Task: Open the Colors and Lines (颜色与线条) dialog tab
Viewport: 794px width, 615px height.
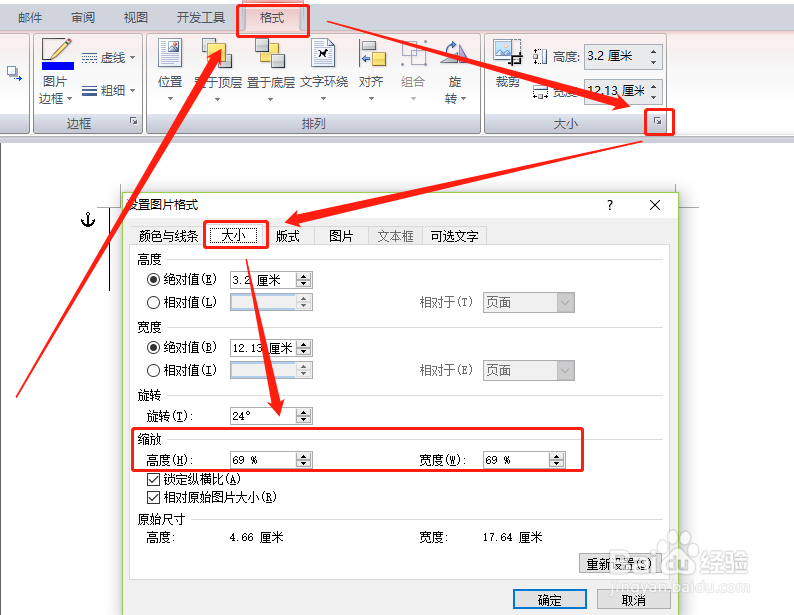Action: [x=168, y=236]
